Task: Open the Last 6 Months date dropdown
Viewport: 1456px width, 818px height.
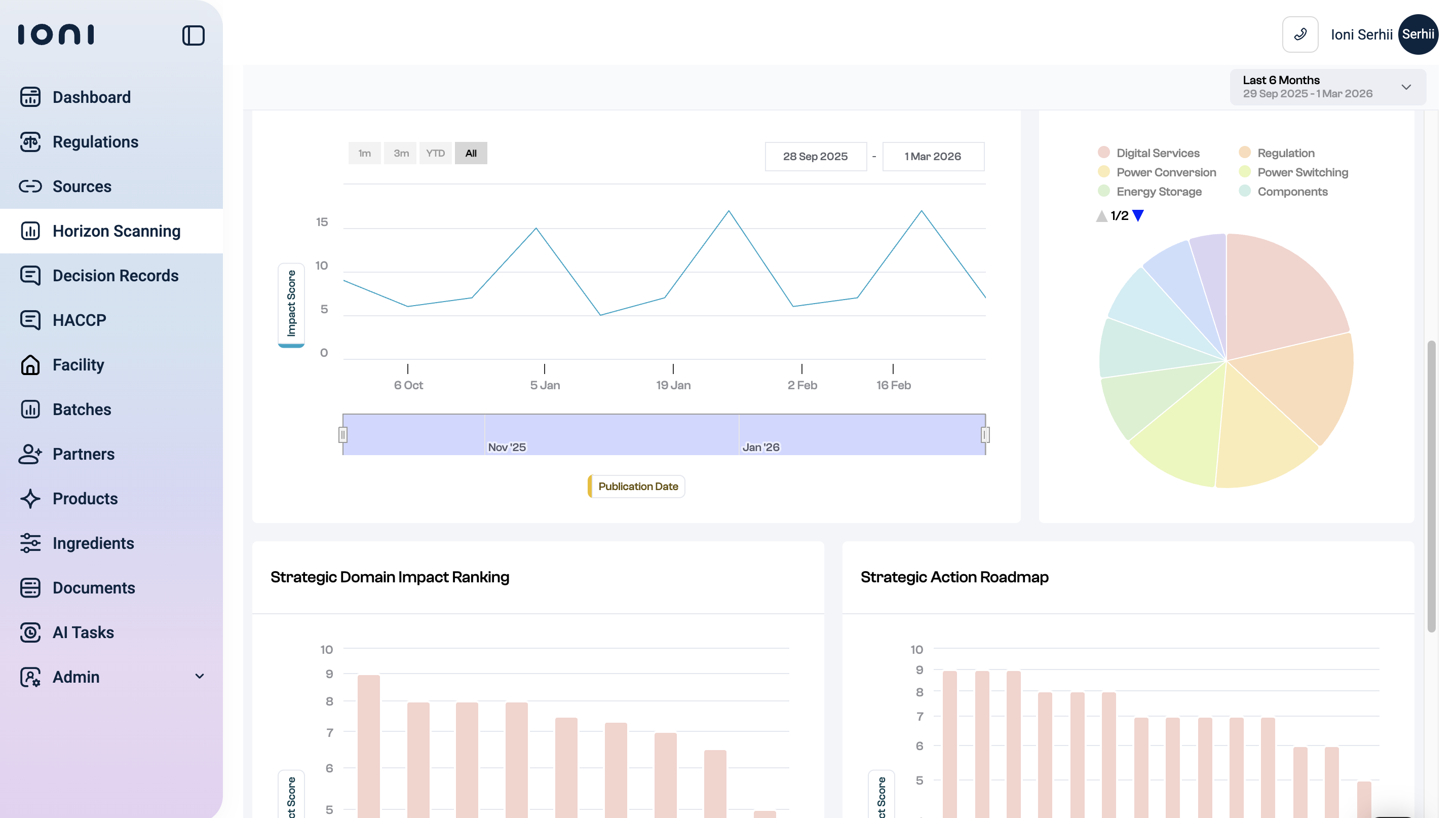Action: [1327, 87]
